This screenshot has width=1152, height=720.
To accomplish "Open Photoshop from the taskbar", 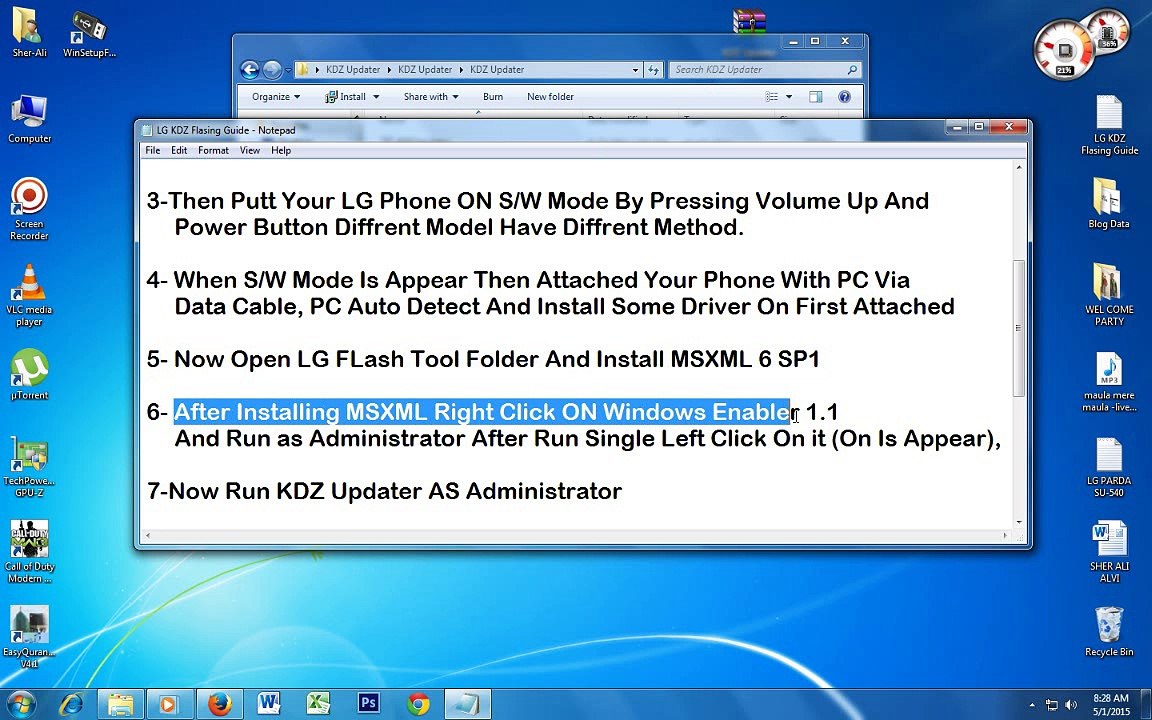I will pyautogui.click(x=368, y=704).
